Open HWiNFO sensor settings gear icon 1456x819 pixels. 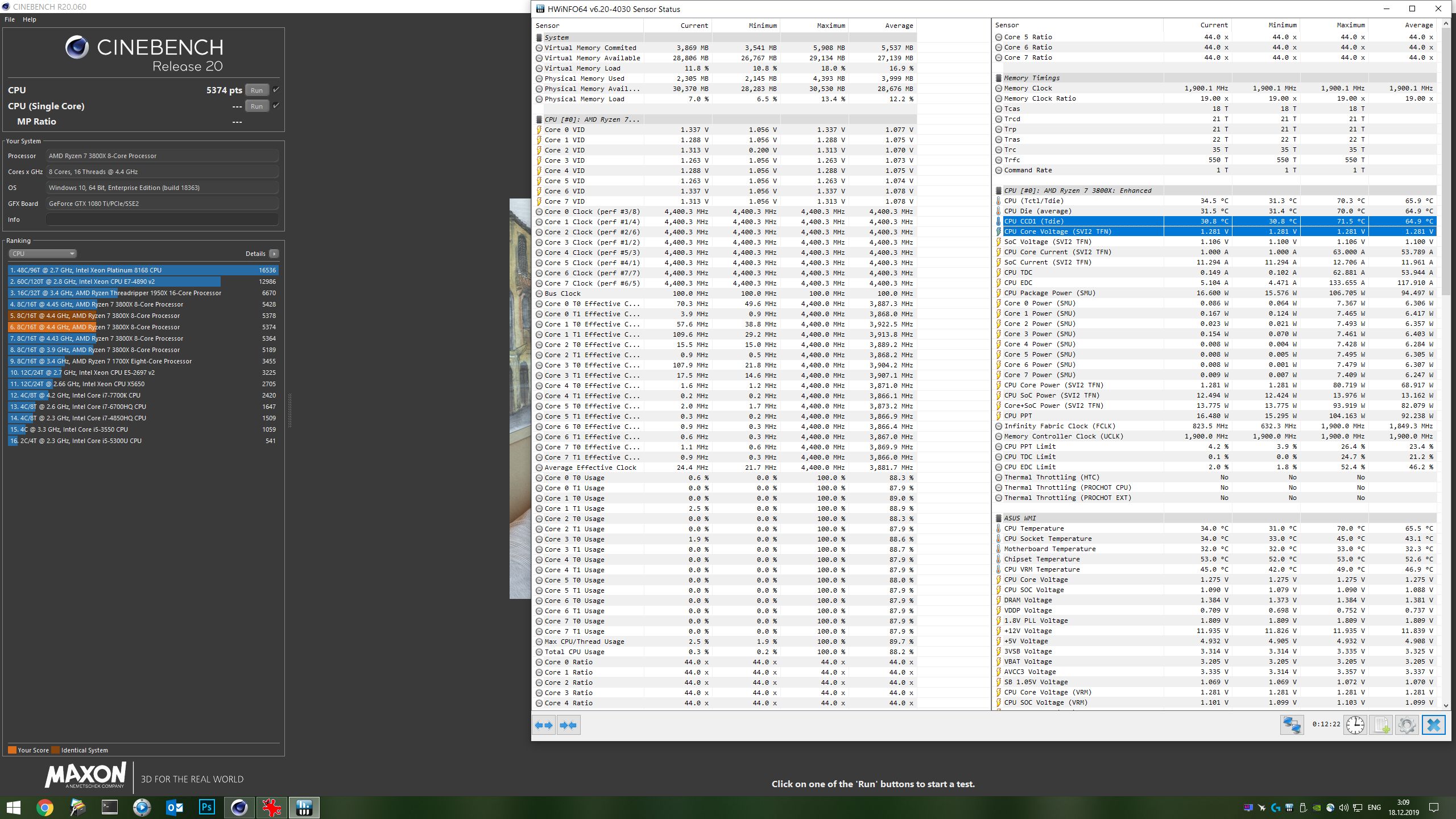point(1407,725)
